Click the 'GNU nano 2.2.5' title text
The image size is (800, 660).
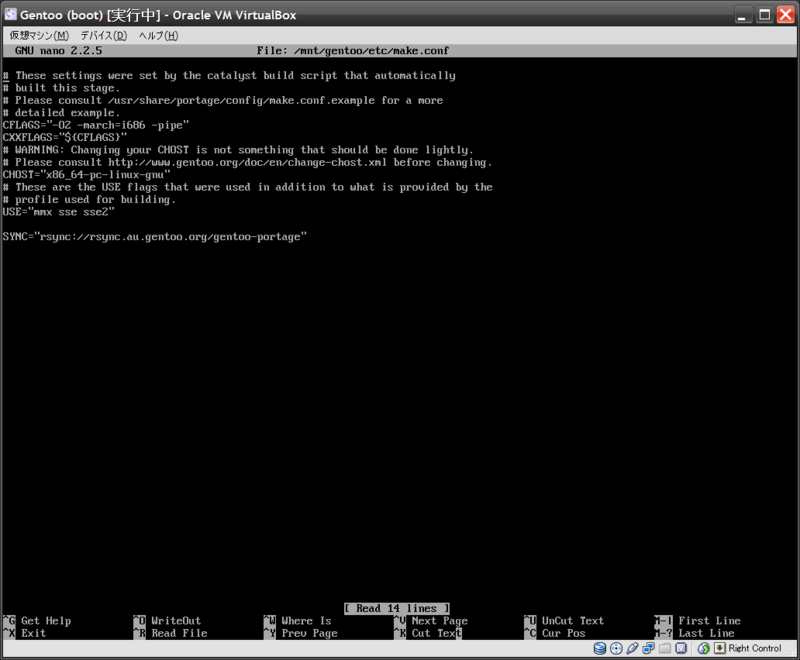point(58,50)
